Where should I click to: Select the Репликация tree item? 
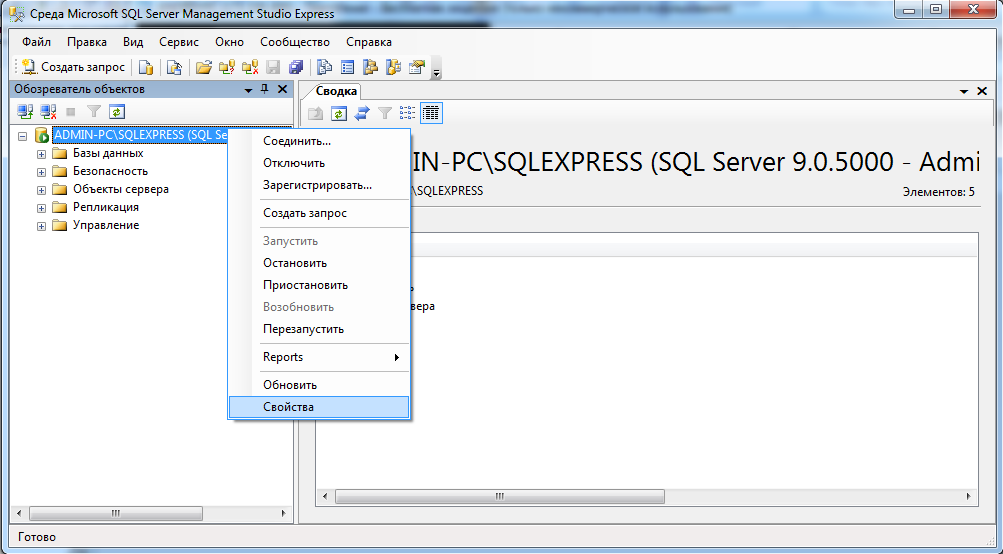pyautogui.click(x=106, y=207)
